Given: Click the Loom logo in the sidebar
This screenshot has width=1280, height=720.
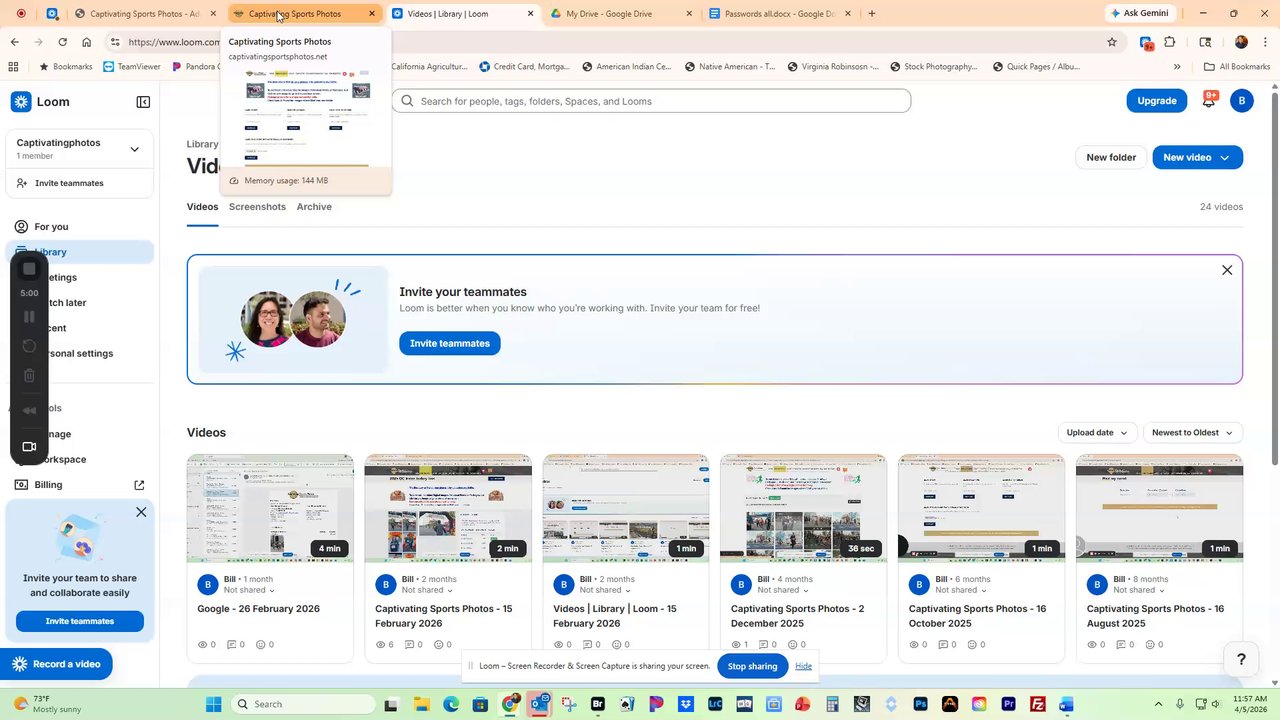Looking at the screenshot, I should 40,102.
